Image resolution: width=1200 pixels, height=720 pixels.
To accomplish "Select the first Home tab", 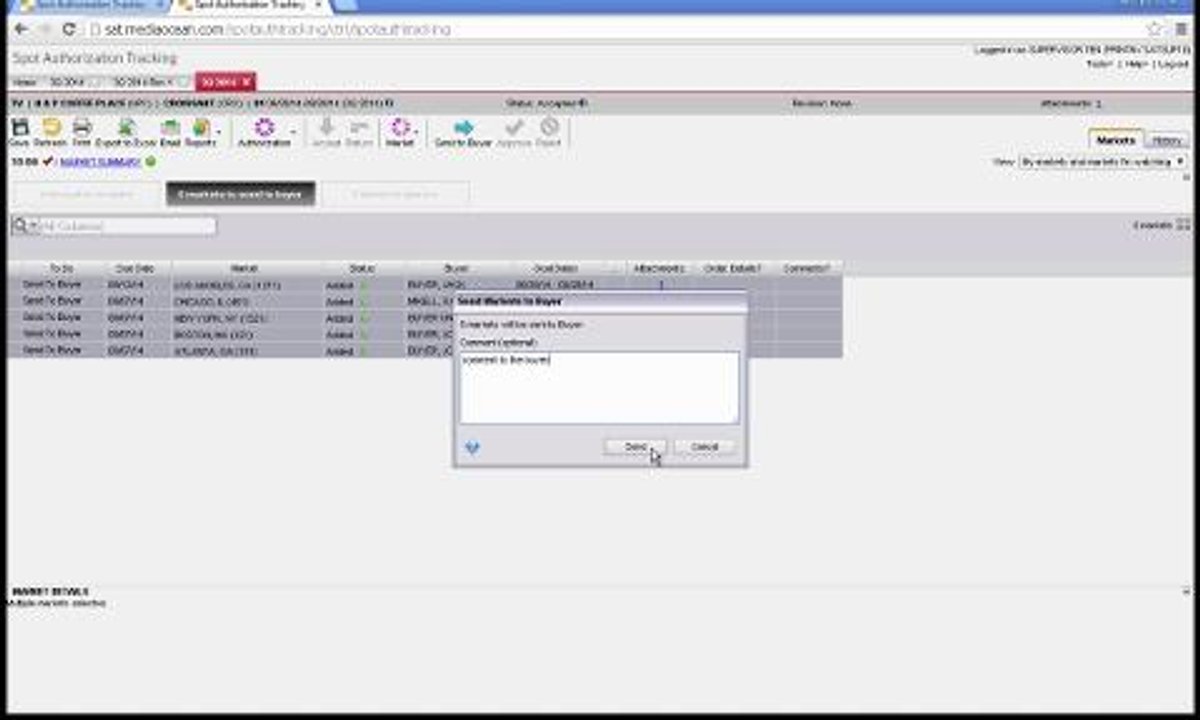I will [x=25, y=81].
